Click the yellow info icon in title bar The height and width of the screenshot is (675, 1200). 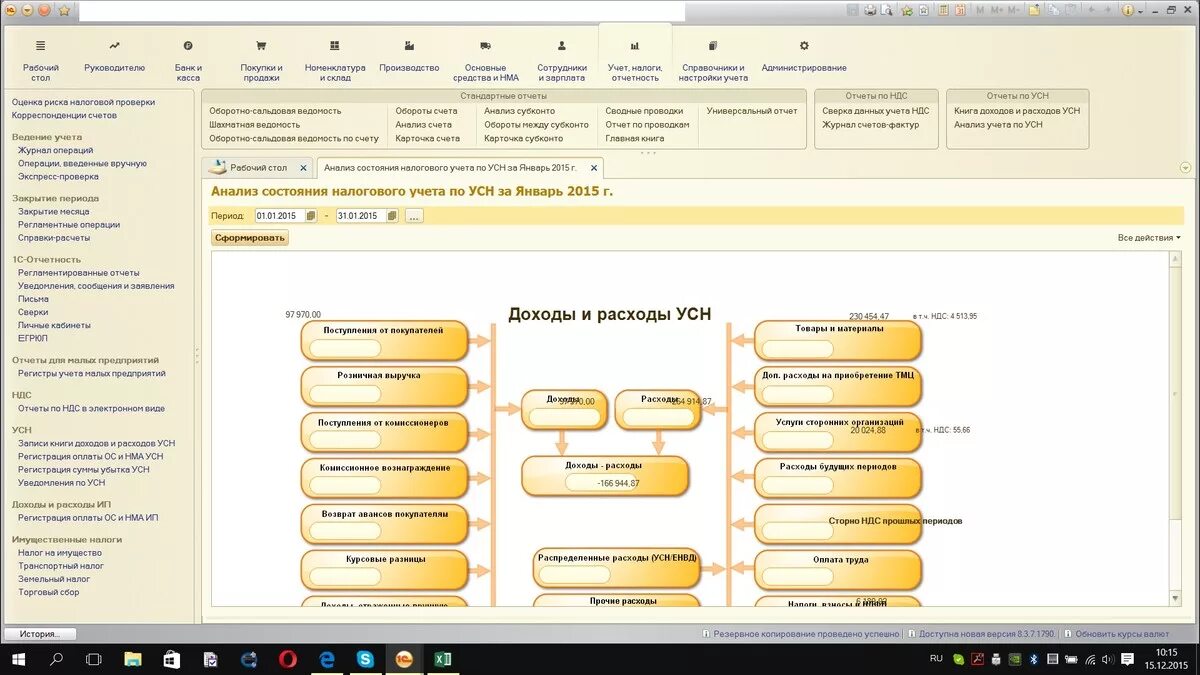[1127, 10]
